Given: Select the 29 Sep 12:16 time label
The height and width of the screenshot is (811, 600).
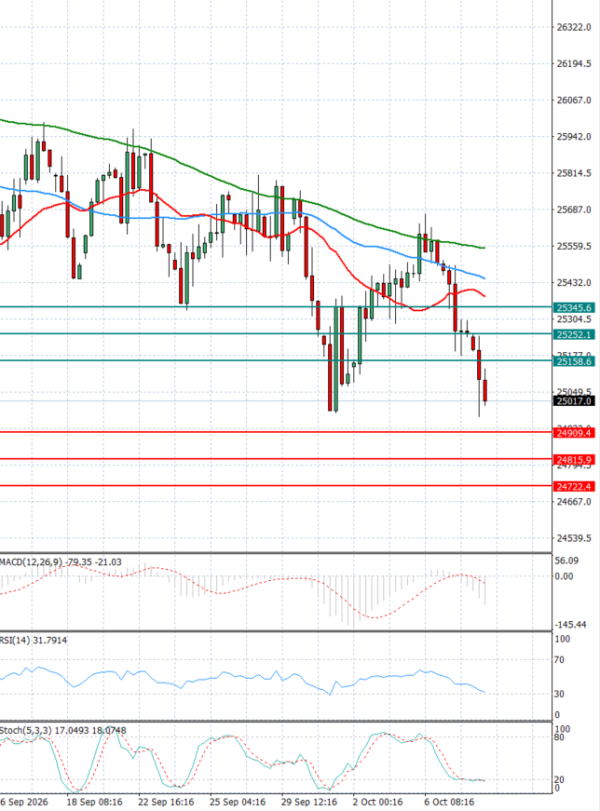Looking at the screenshot, I should 309,802.
